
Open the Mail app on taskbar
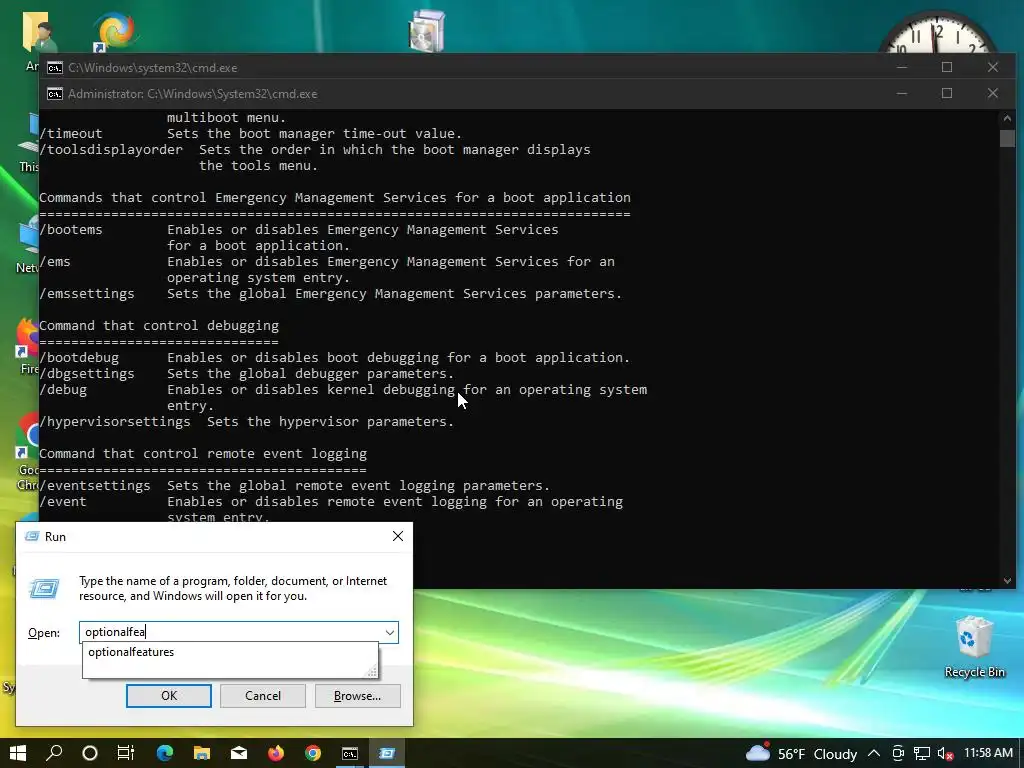coord(239,753)
